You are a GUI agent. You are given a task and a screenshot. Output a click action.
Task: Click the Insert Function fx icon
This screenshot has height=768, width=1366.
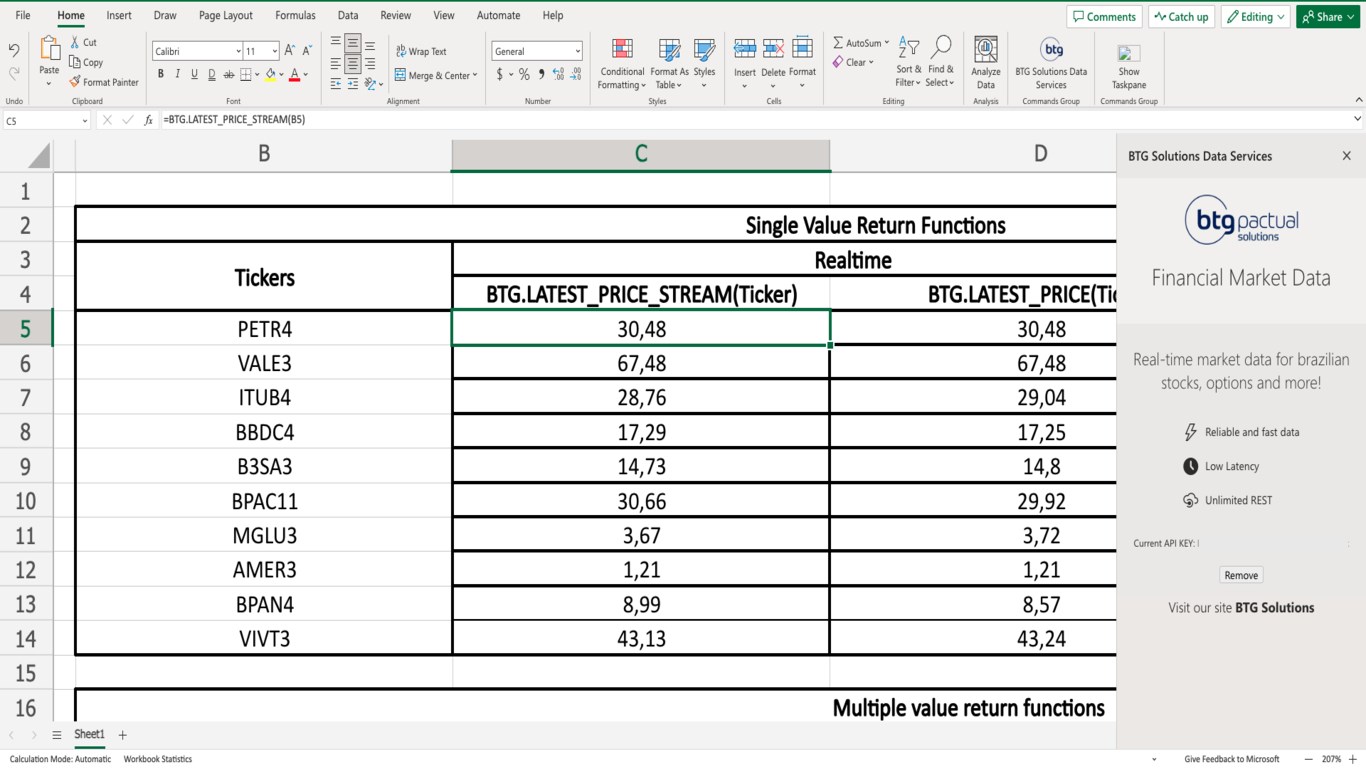(148, 120)
